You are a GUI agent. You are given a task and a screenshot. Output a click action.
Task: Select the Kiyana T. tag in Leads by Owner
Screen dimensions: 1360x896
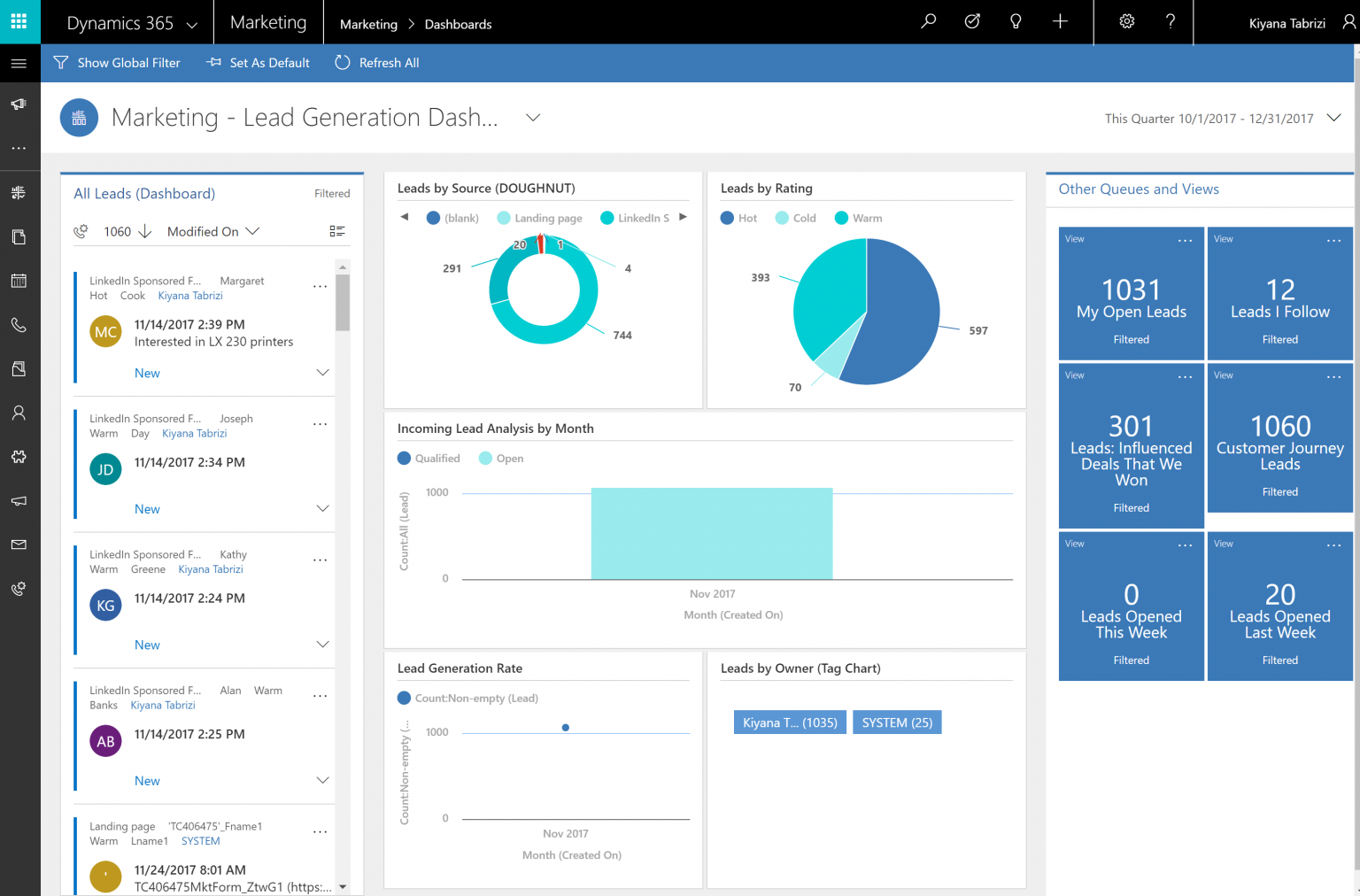click(789, 722)
